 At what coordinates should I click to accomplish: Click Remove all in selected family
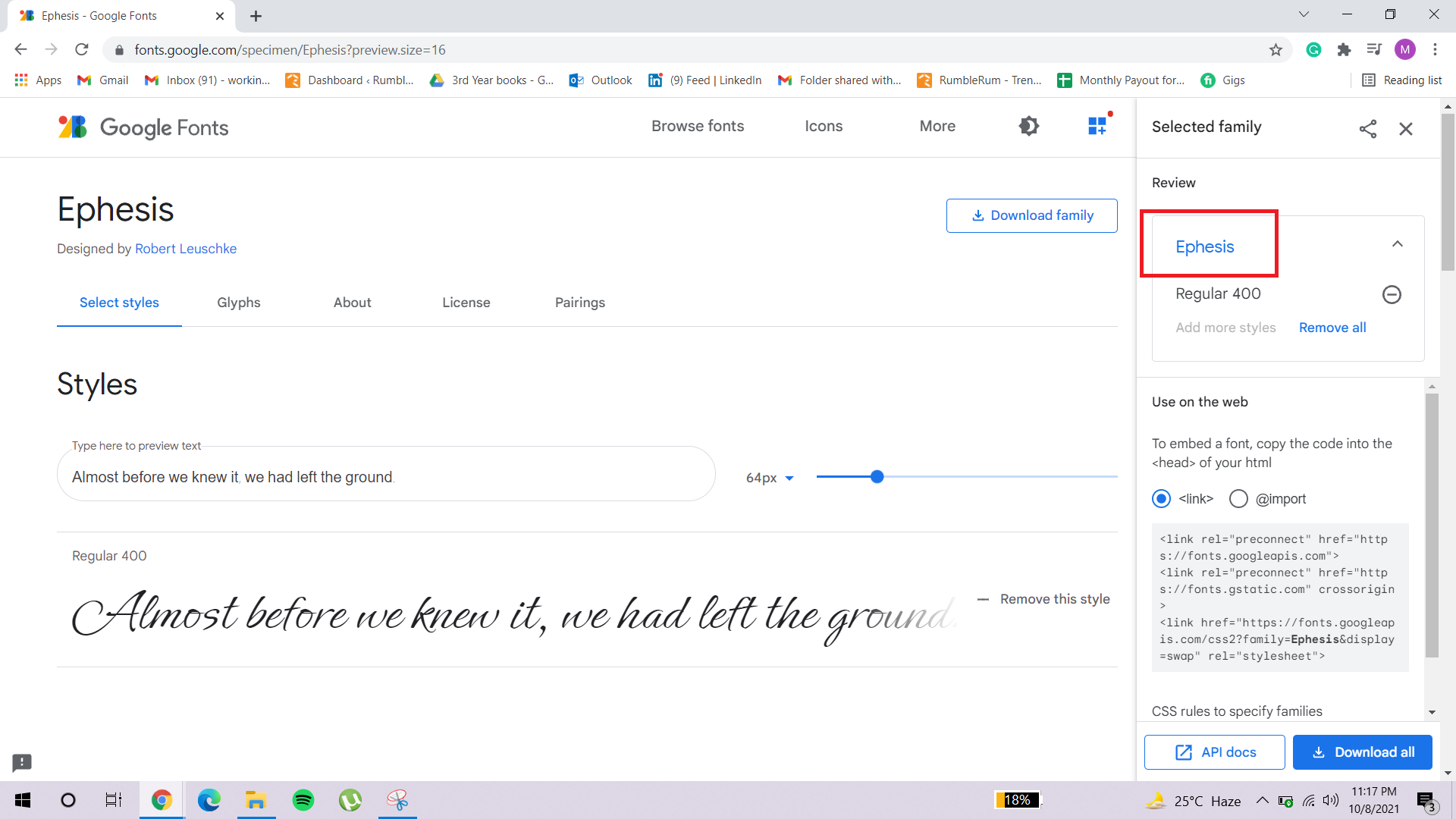1332,328
